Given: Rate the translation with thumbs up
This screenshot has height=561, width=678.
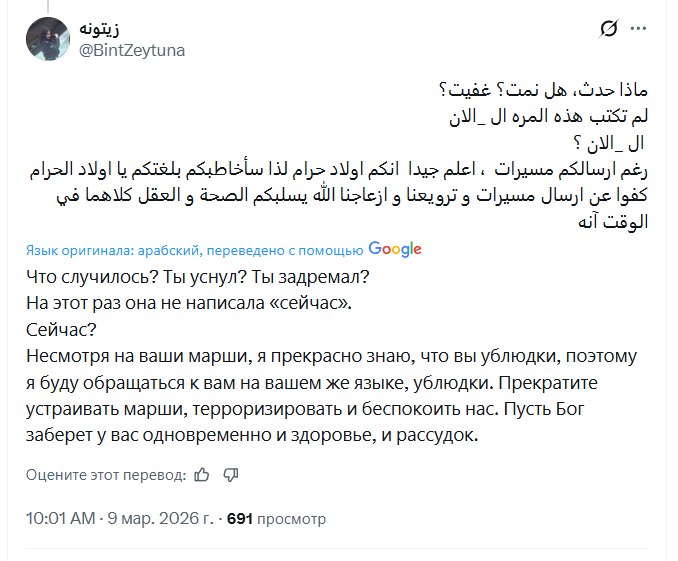Looking at the screenshot, I should [202, 474].
